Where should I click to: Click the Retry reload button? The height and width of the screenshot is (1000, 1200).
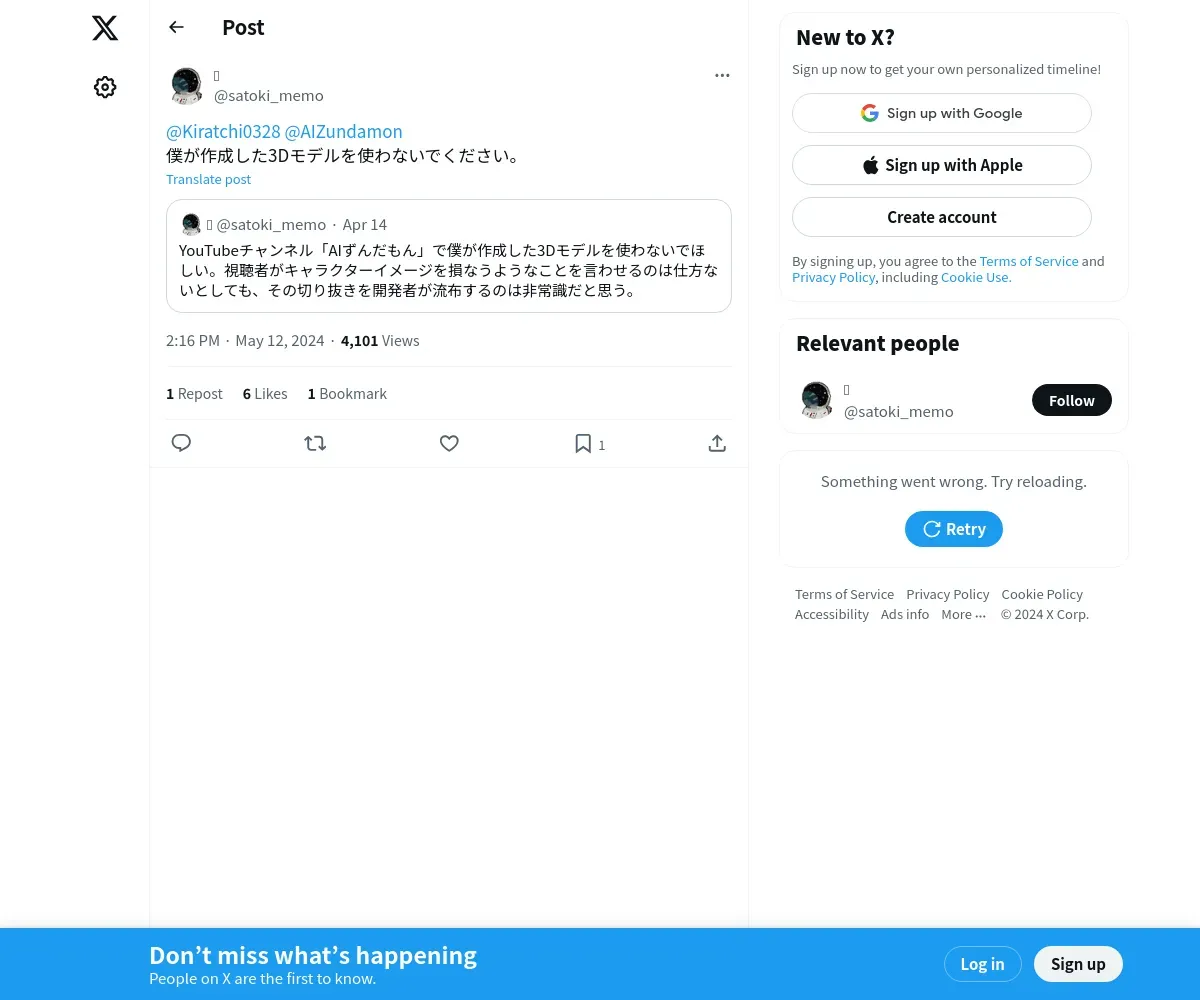pos(954,529)
